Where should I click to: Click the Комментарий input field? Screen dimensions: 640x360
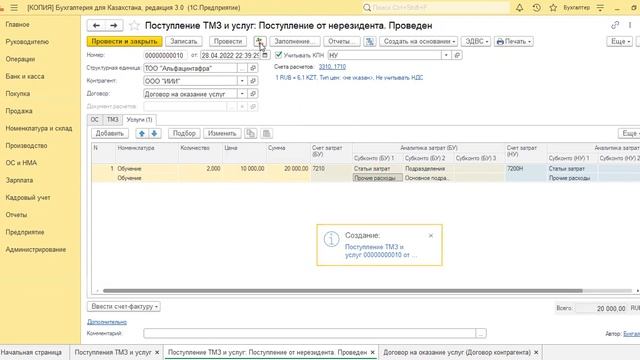[309, 333]
